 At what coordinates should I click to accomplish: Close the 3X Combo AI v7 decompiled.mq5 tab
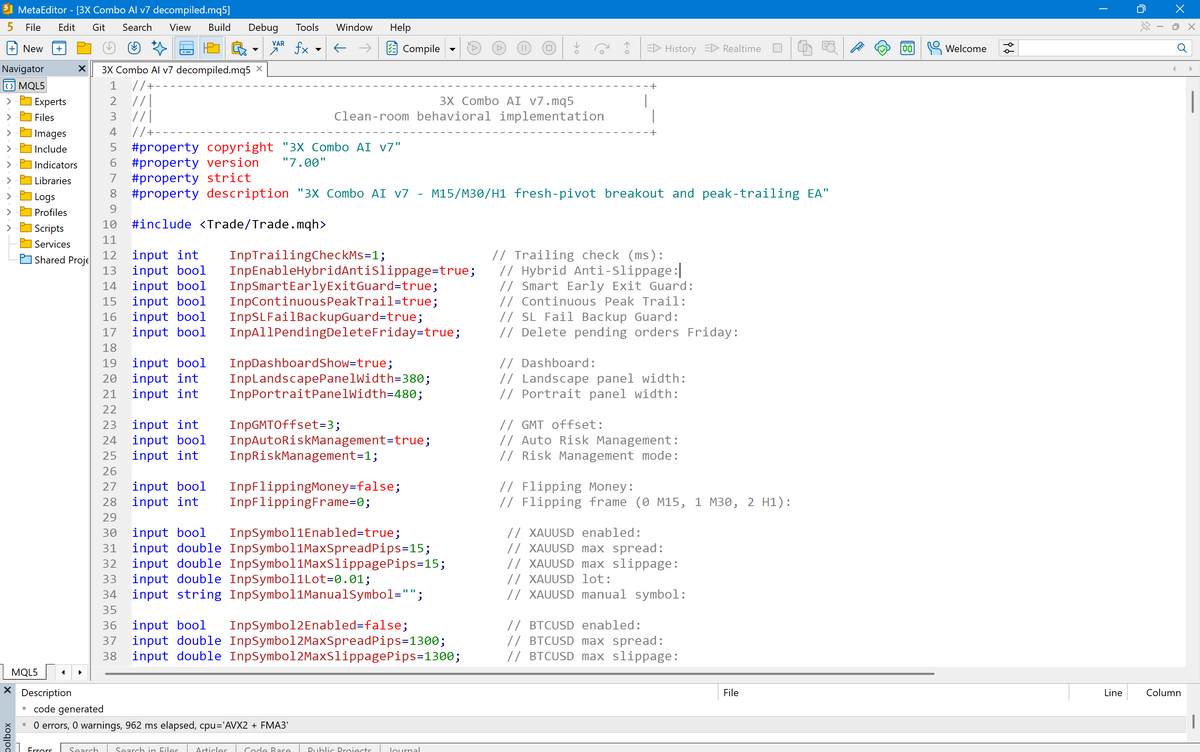260,69
